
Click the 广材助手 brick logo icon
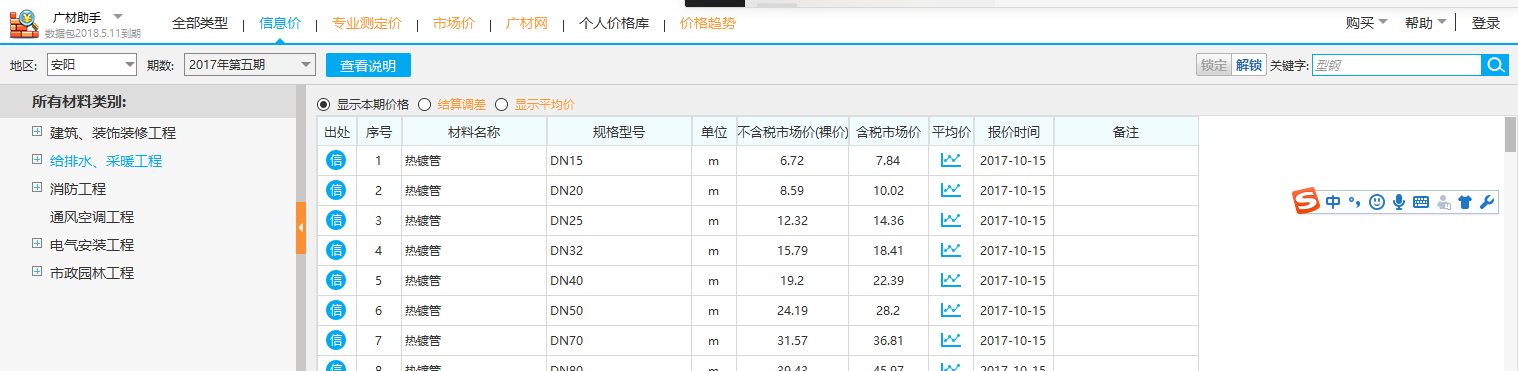(x=24, y=23)
